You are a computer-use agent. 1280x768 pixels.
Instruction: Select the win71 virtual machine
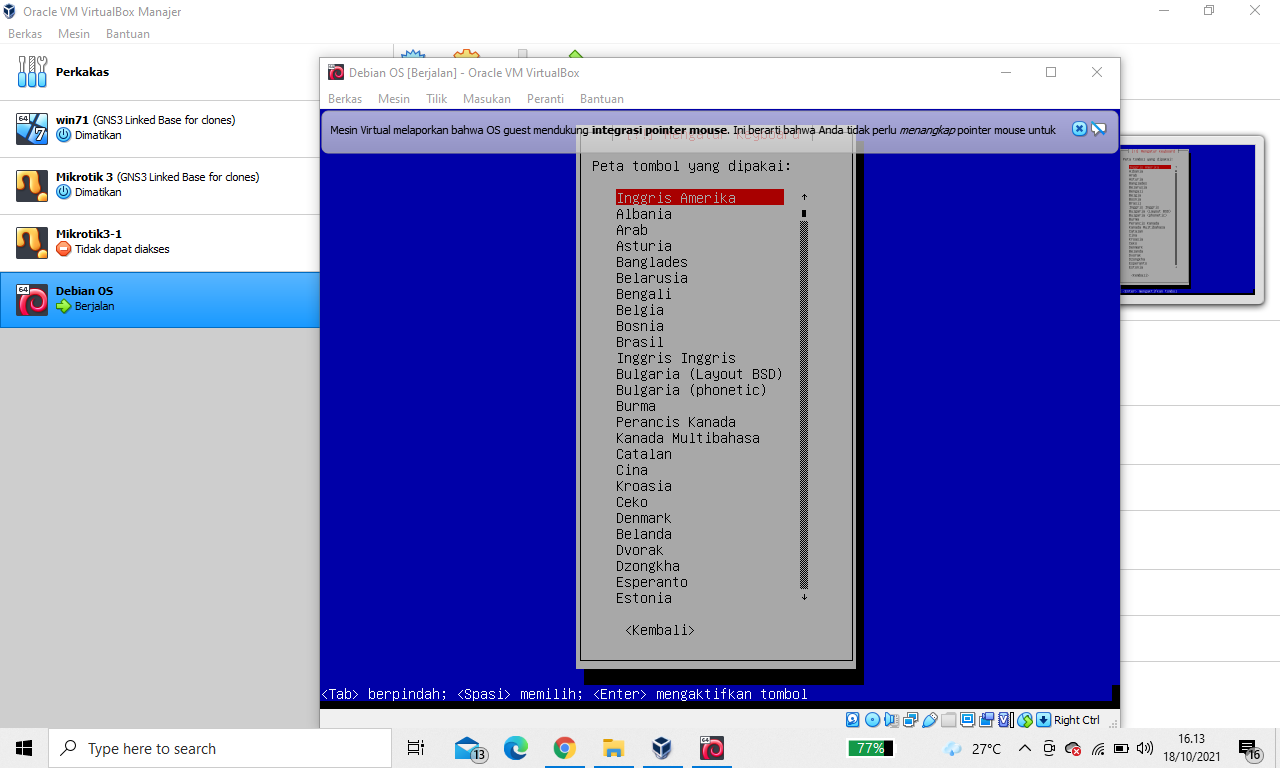point(160,128)
